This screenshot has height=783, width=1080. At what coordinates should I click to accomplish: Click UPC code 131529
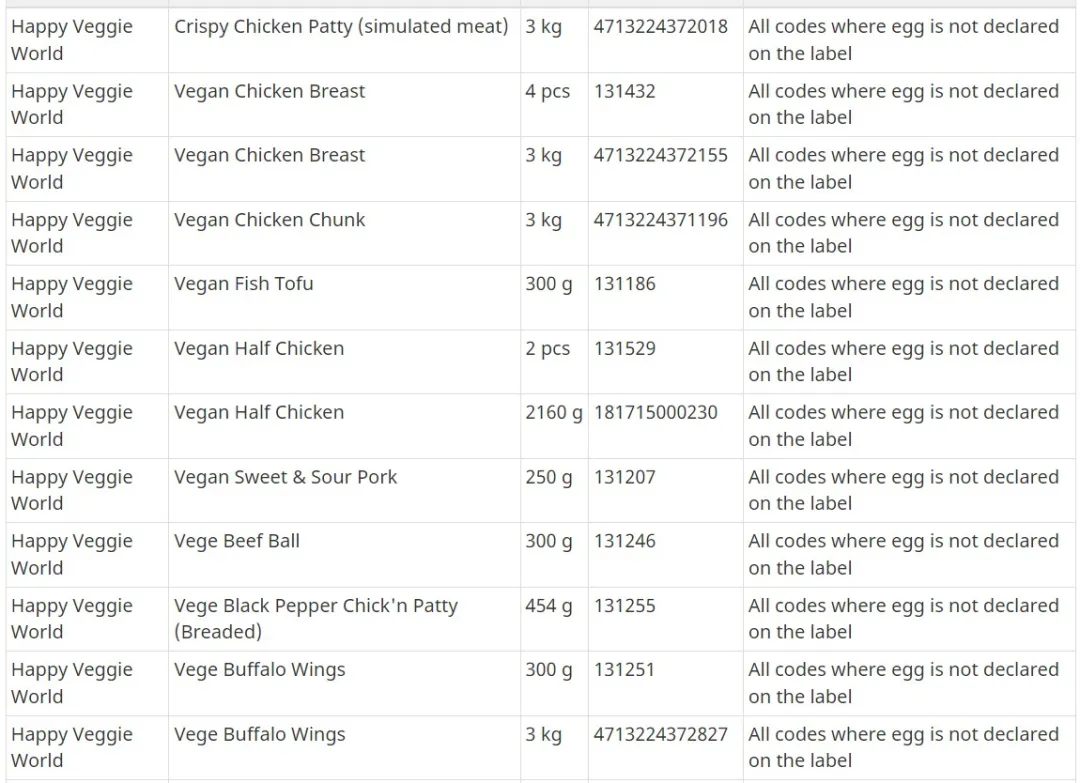pyautogui.click(x=625, y=348)
